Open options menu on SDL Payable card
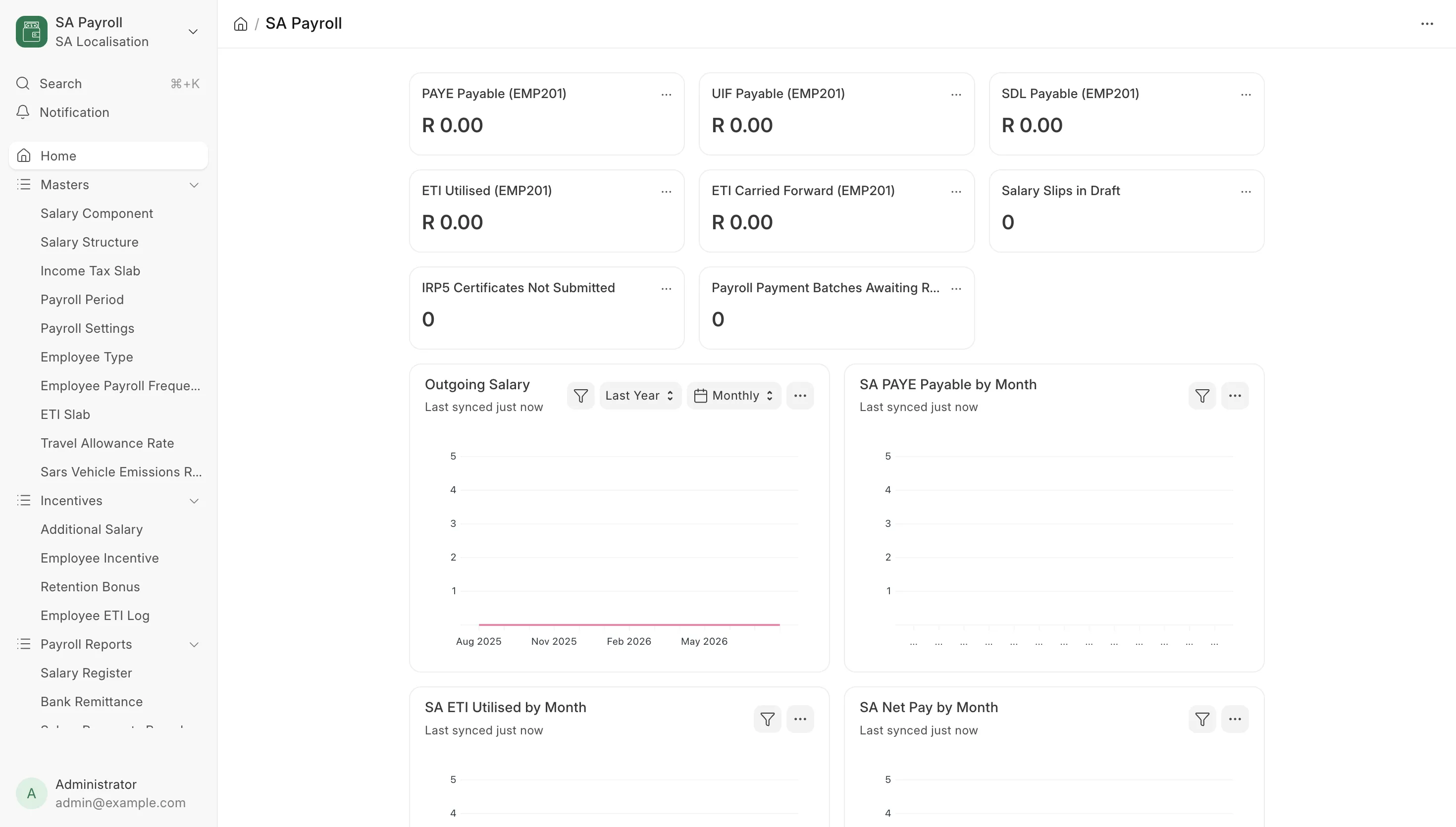This screenshot has height=827, width=1456. (x=1246, y=94)
